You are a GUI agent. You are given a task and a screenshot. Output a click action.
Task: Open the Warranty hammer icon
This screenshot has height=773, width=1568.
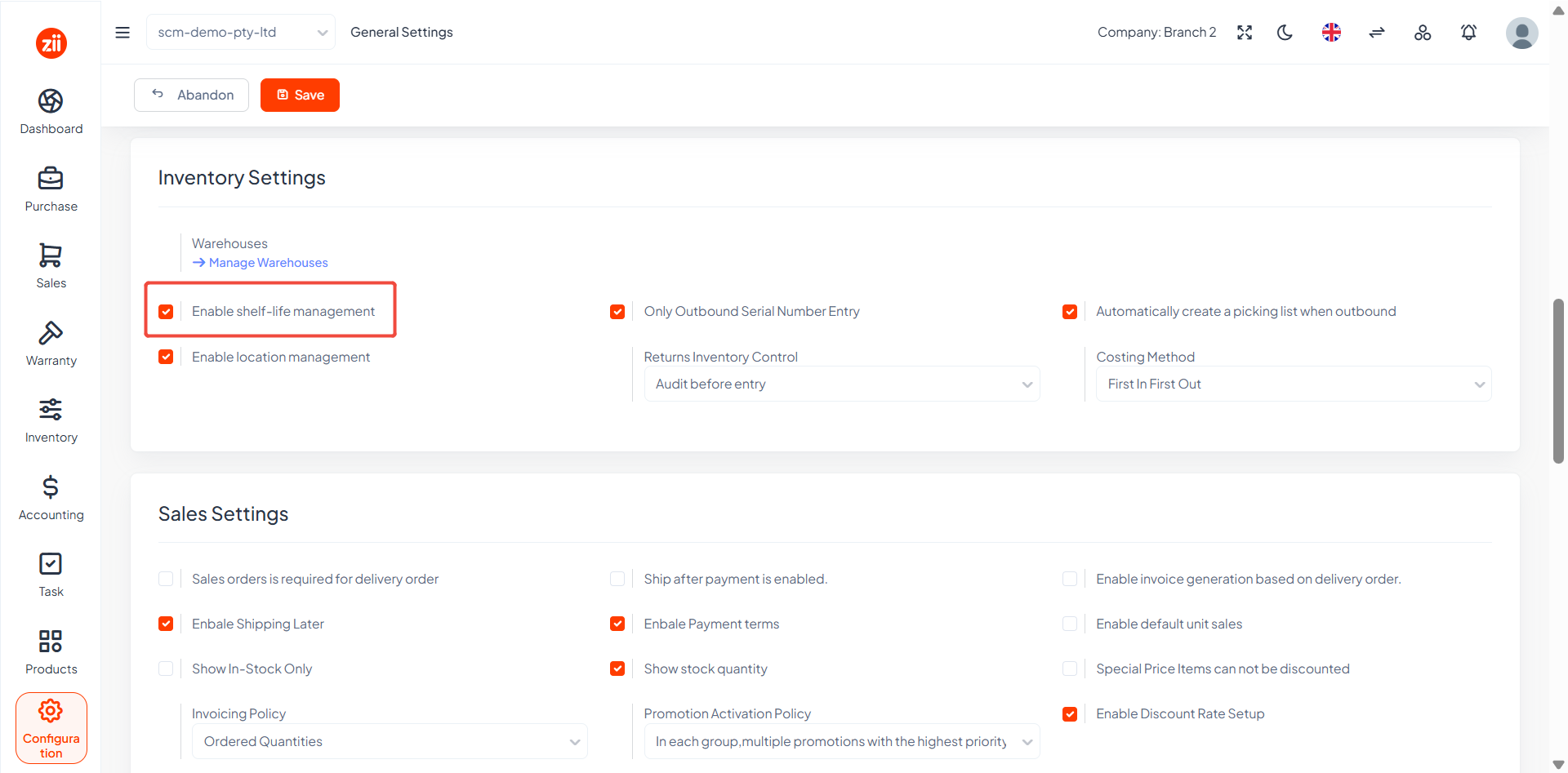click(51, 333)
